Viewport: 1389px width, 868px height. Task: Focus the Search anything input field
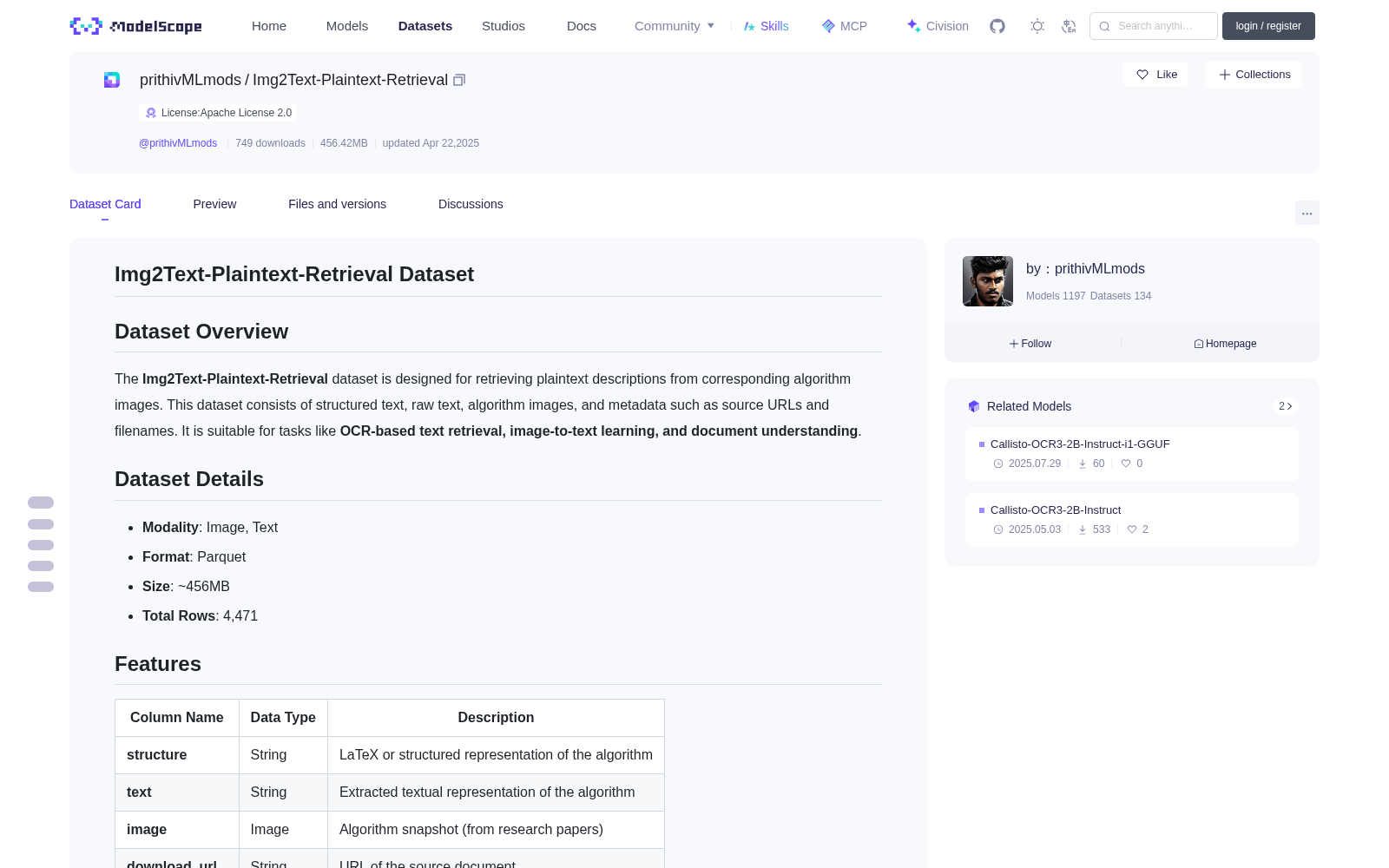click(1154, 26)
